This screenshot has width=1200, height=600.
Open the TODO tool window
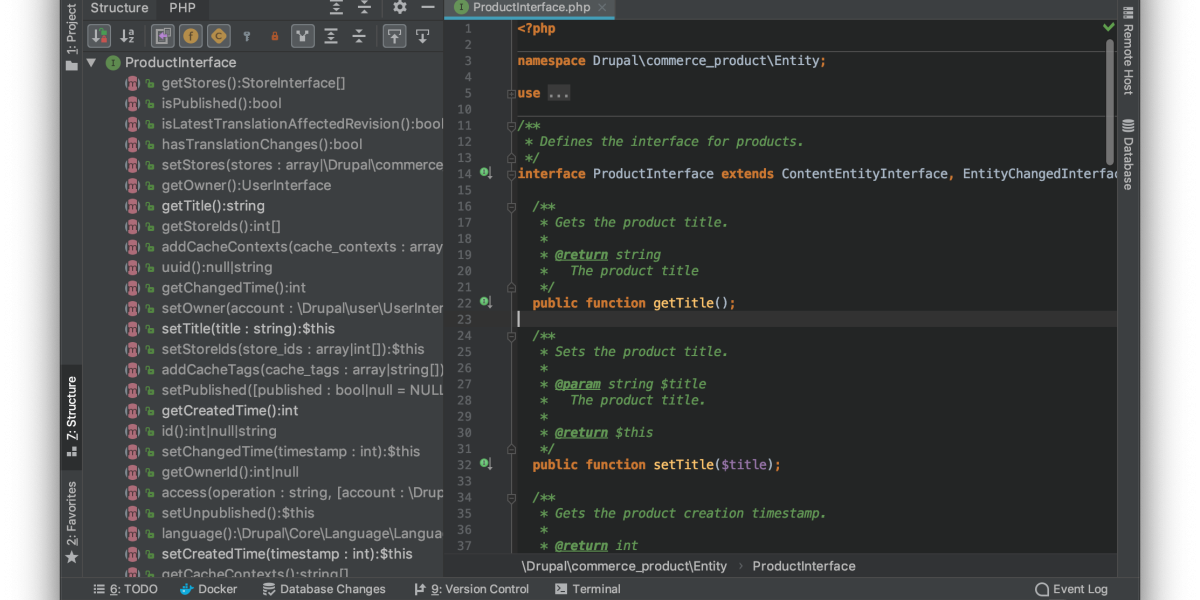click(x=124, y=589)
